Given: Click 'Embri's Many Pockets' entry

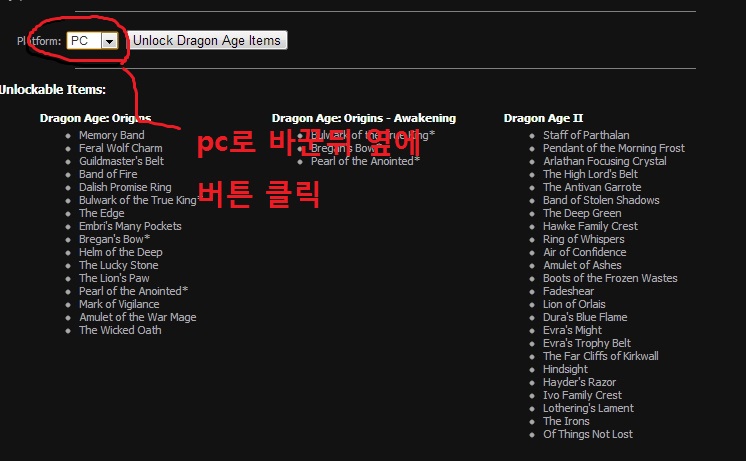Looking at the screenshot, I should point(130,226).
